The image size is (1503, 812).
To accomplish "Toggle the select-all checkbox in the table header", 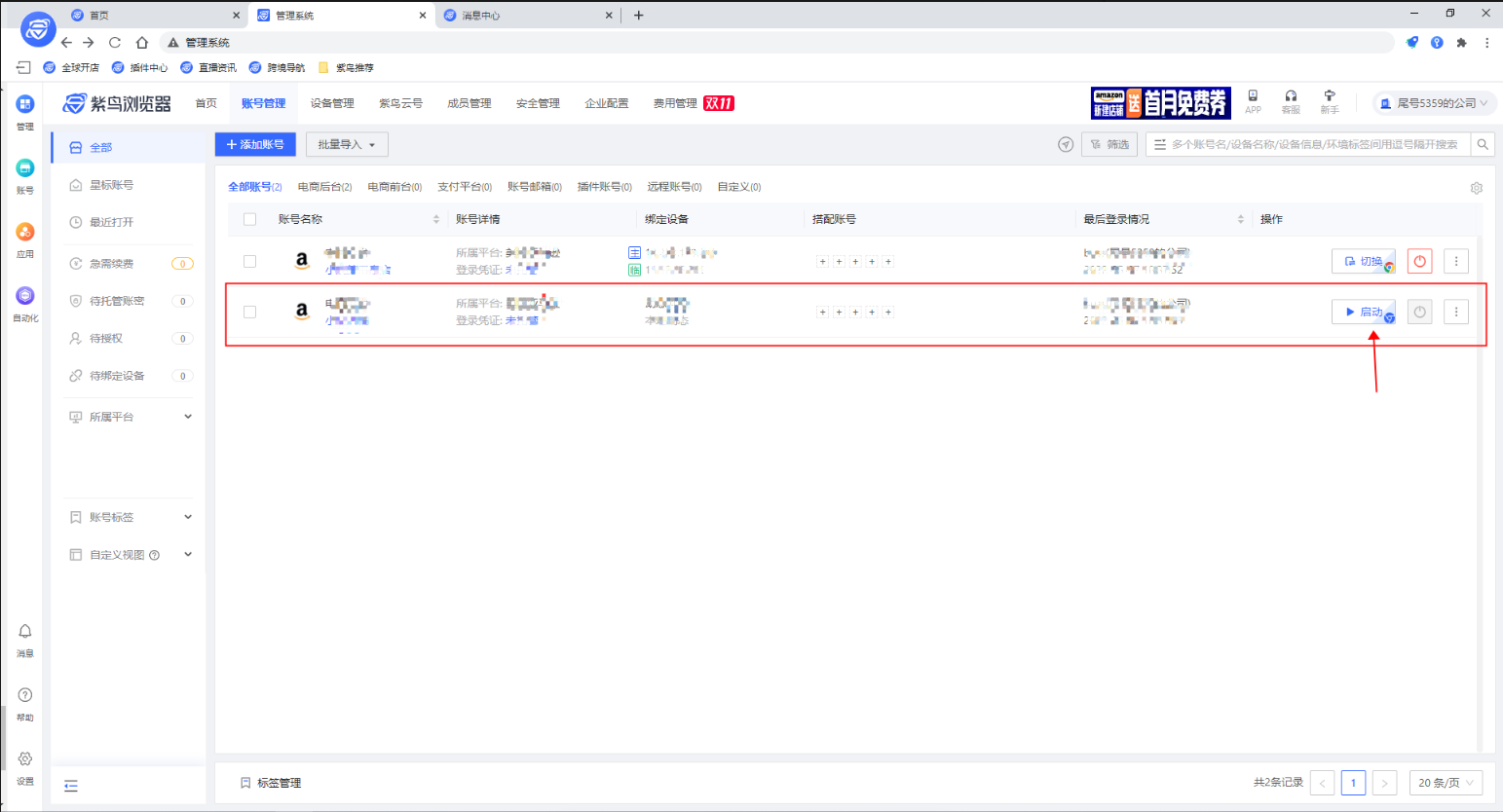I will click(249, 219).
